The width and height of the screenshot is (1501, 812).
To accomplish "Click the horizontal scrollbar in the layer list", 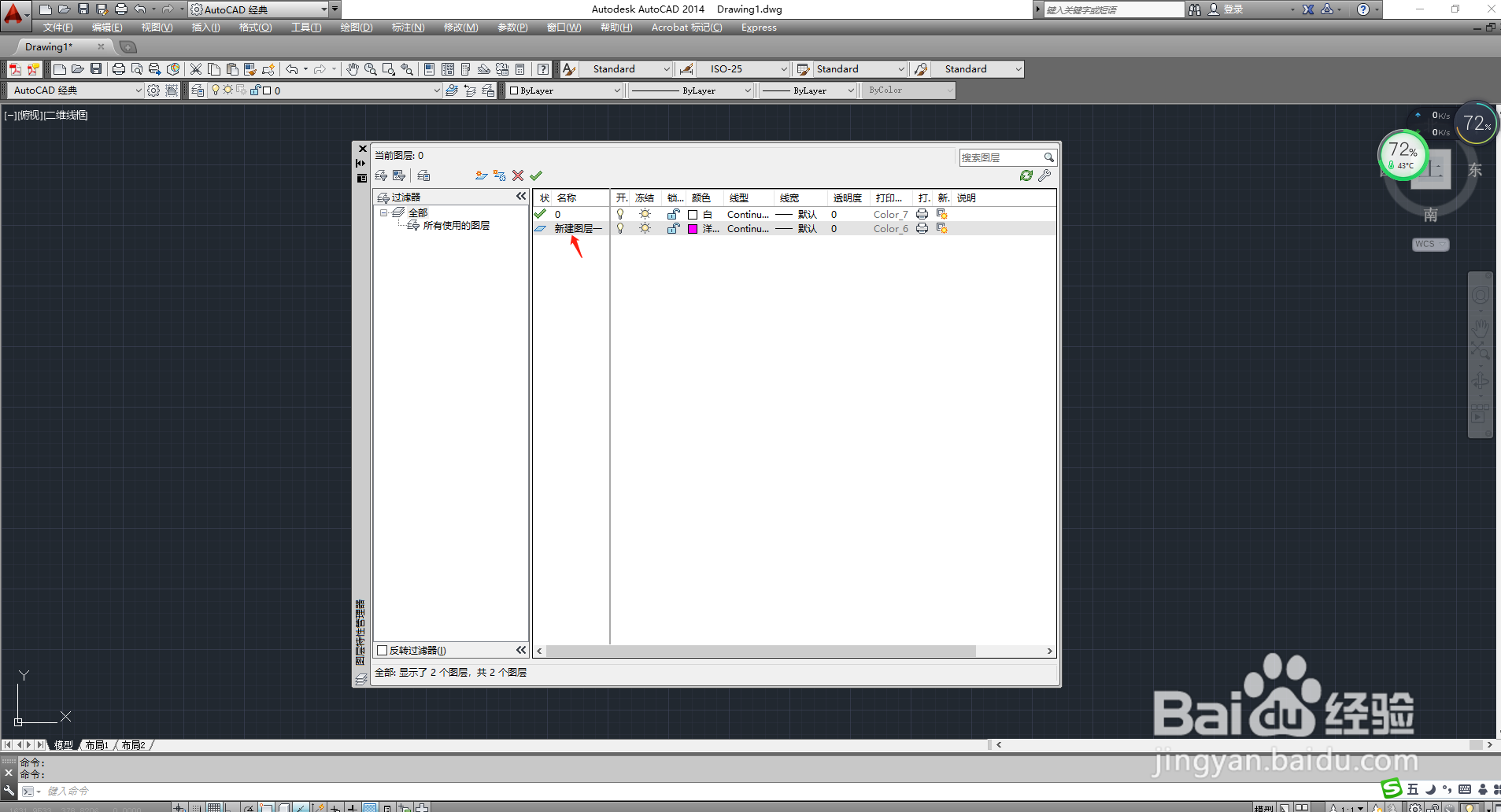I will pyautogui.click(x=761, y=651).
